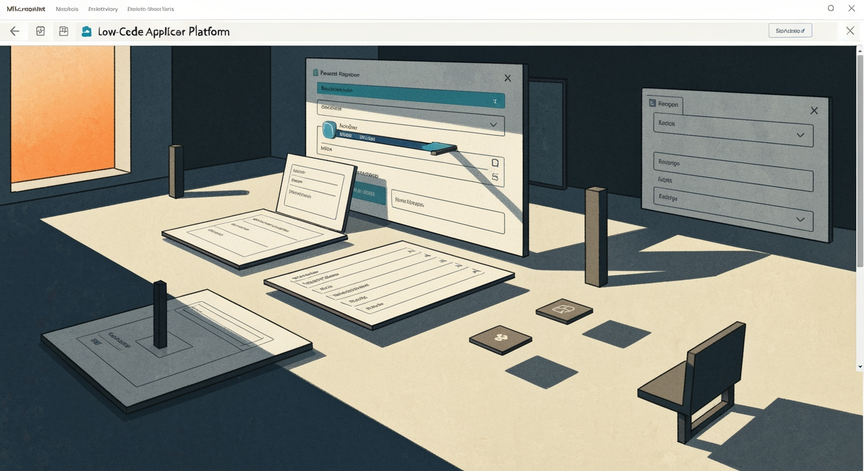
Task: Click the green icon in center dialog header
Action: pyautogui.click(x=315, y=72)
